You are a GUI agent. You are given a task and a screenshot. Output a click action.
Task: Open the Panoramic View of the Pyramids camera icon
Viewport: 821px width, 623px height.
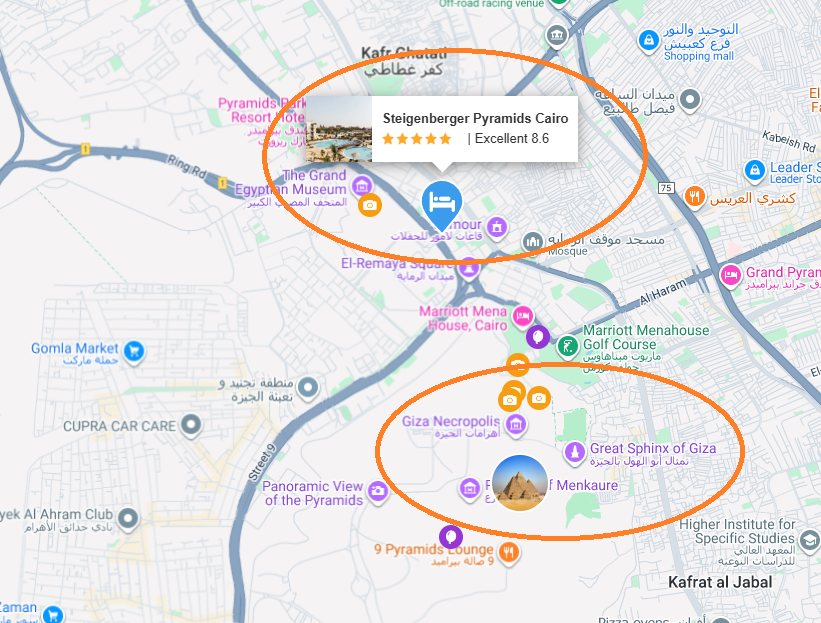[x=378, y=491]
